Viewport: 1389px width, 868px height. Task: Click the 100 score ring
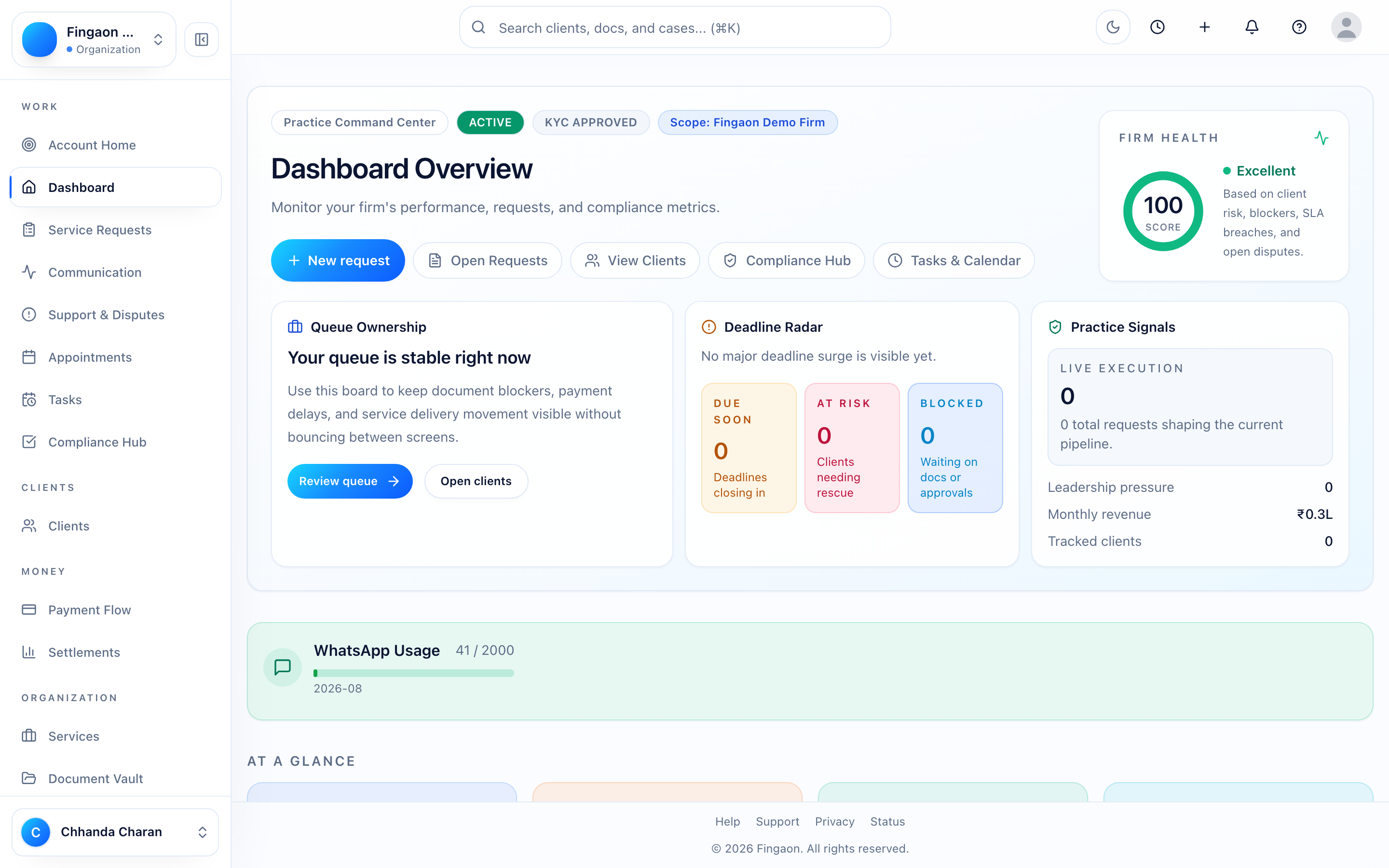[1163, 211]
